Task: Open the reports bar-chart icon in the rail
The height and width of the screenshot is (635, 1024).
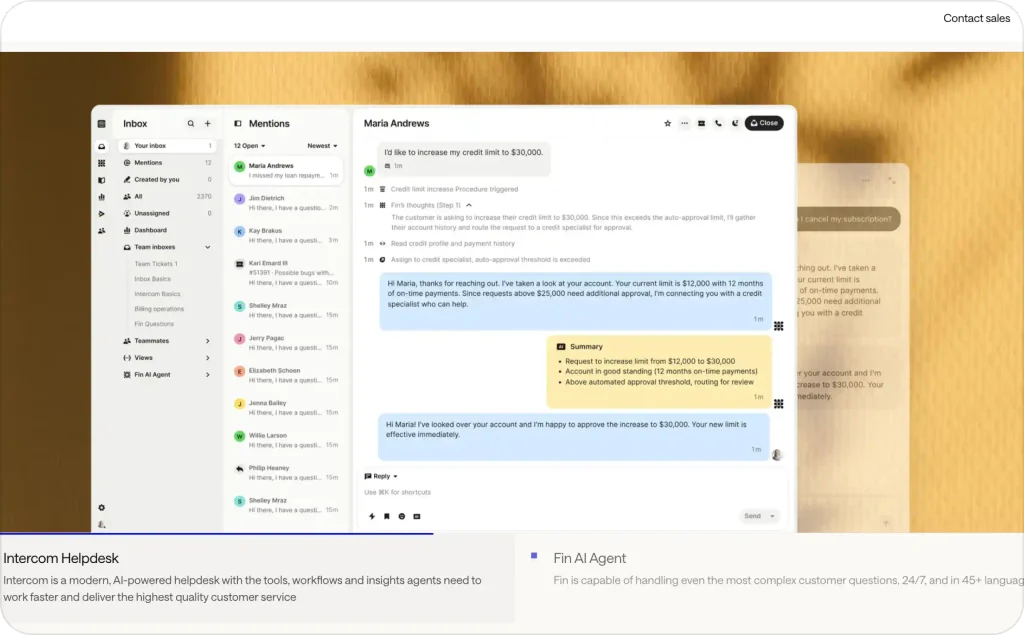Action: [101, 197]
